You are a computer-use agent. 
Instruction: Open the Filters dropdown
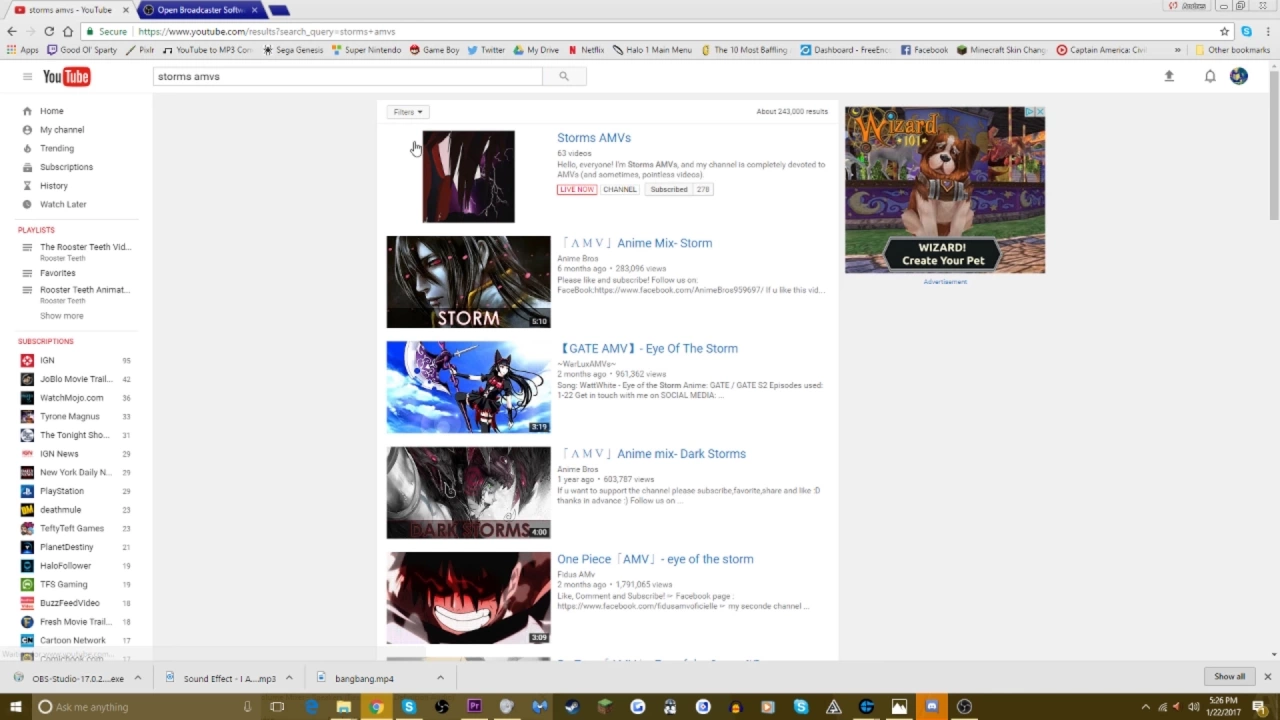408,112
